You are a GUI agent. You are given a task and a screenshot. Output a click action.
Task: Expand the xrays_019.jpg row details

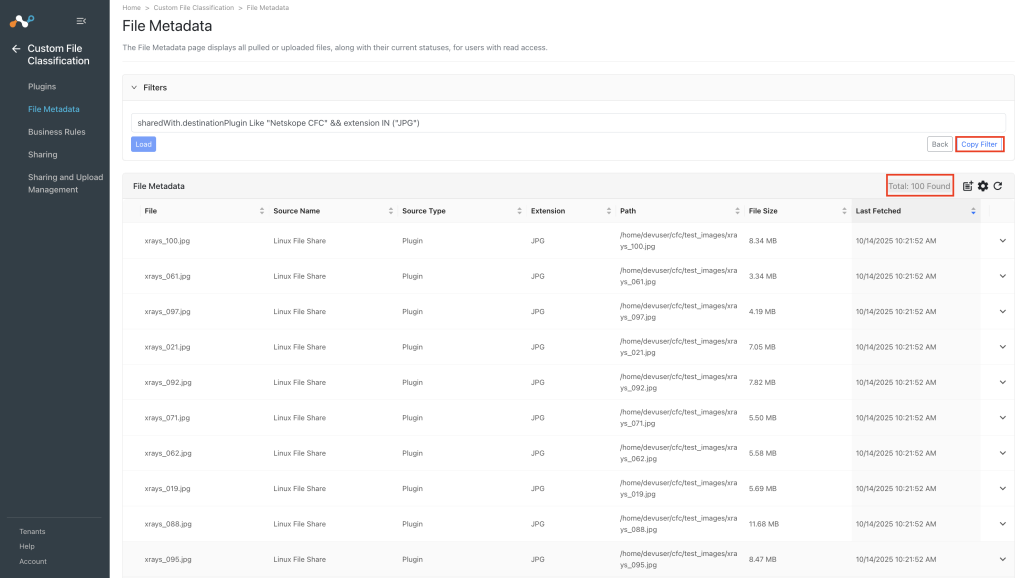pos(1002,489)
